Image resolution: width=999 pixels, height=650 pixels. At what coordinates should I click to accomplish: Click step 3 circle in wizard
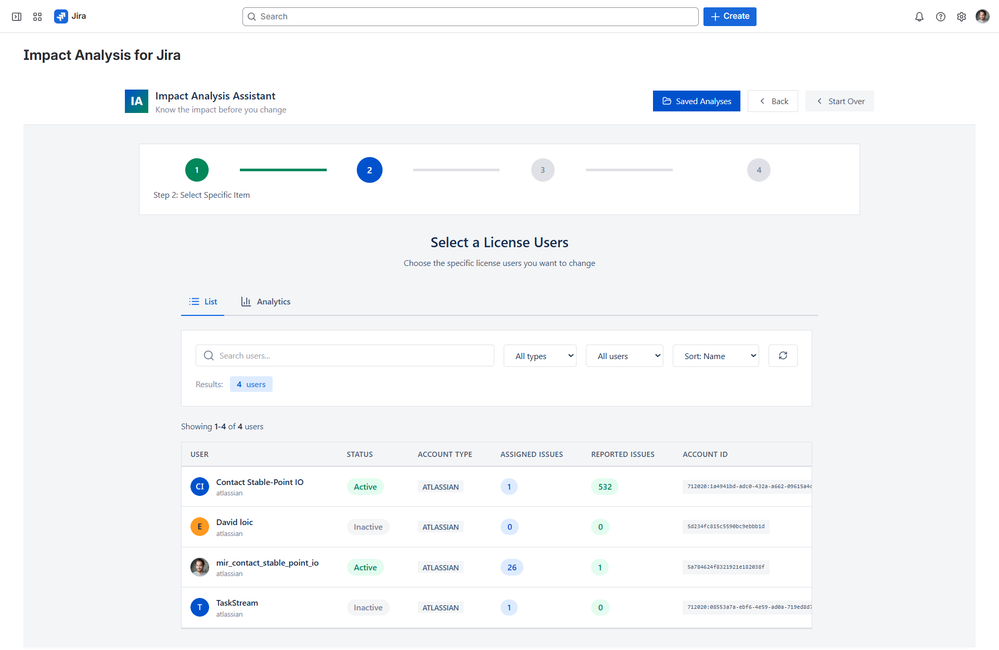tap(543, 170)
